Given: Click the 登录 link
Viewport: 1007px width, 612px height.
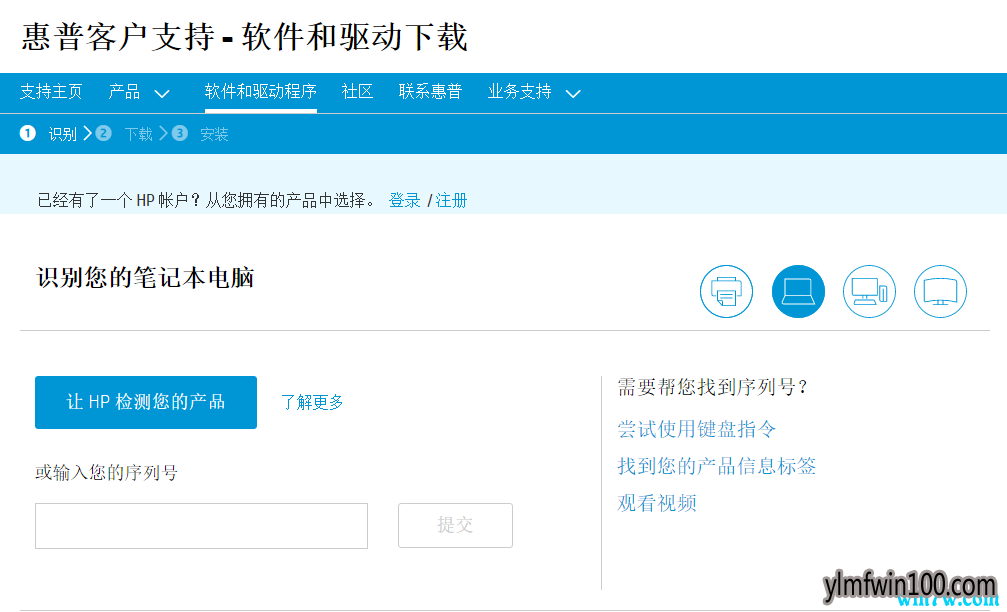Looking at the screenshot, I should pos(405,200).
